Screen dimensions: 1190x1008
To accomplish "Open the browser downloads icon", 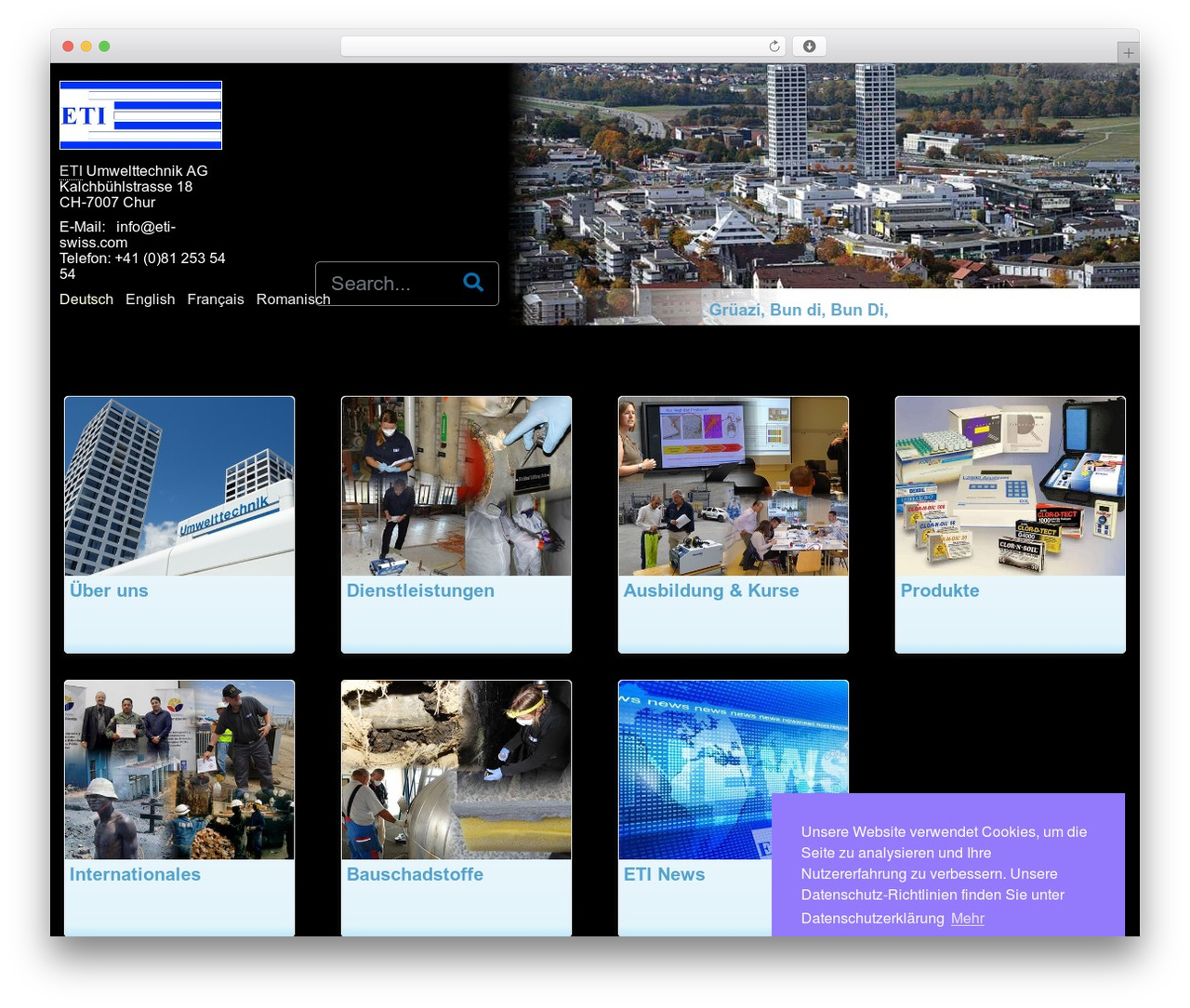I will [x=810, y=46].
